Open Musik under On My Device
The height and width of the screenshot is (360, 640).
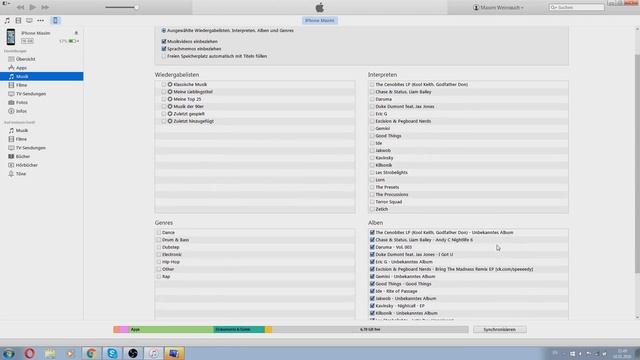[22, 131]
